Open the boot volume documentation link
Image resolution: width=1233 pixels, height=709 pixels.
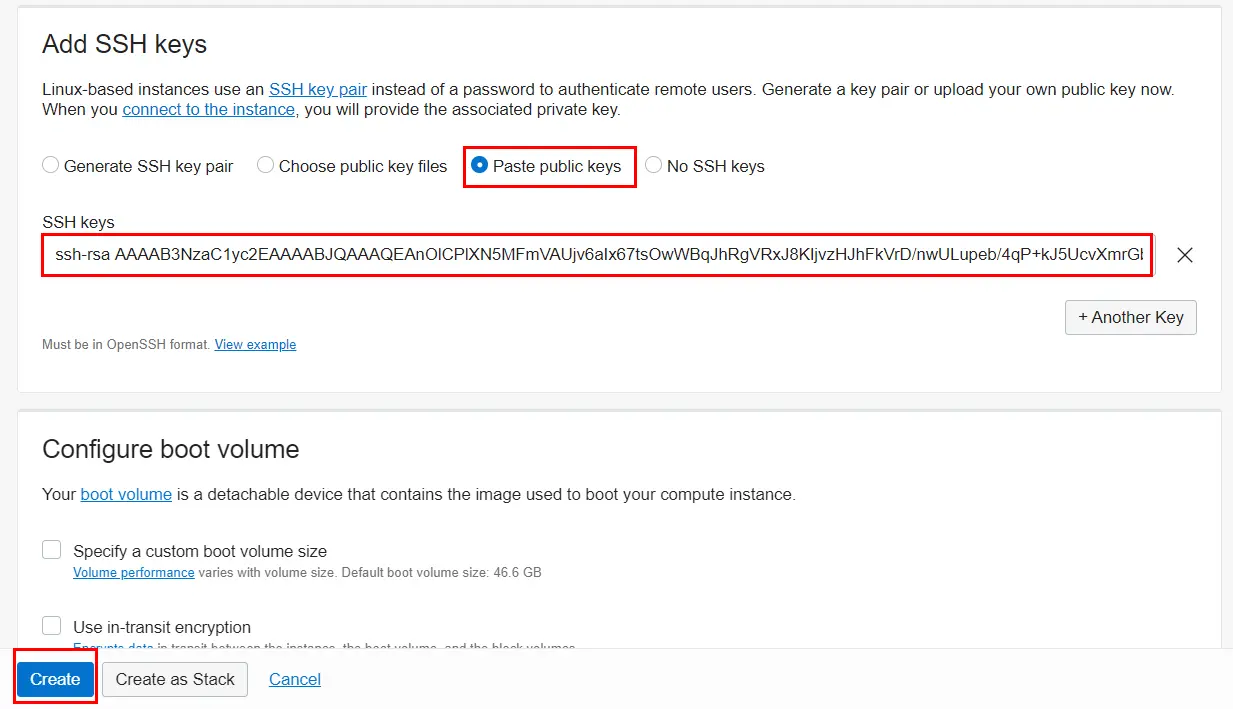click(x=126, y=494)
